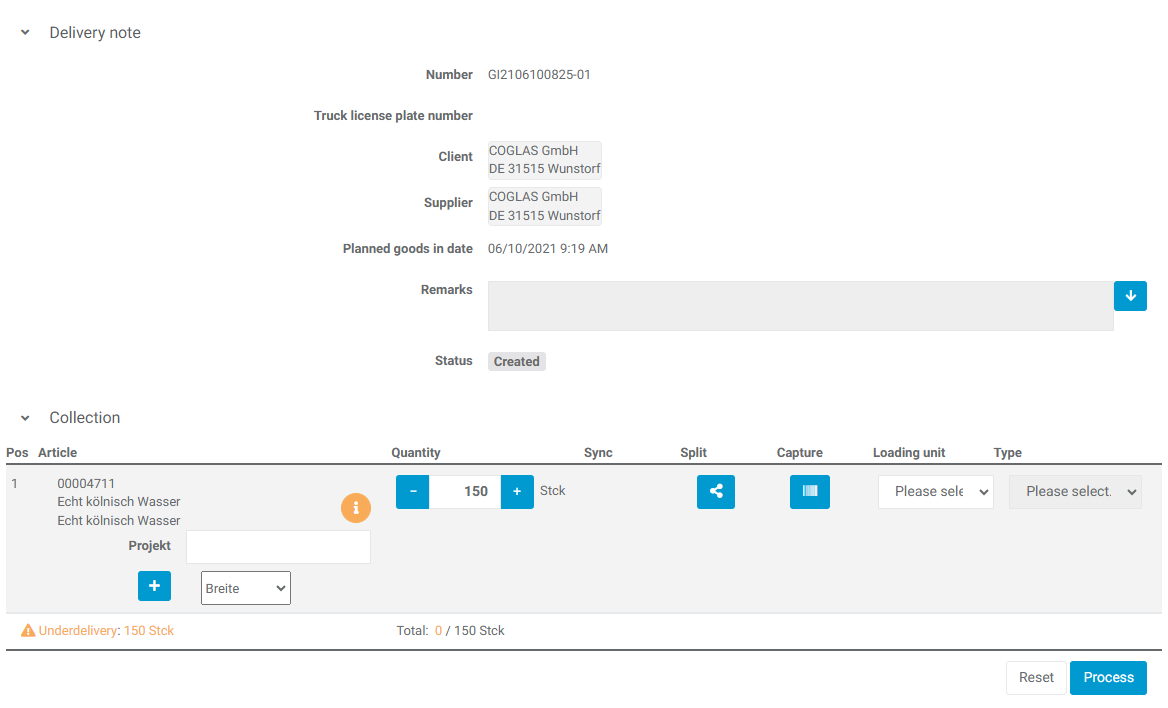
Task: Click the Reset button
Action: [x=1036, y=678]
